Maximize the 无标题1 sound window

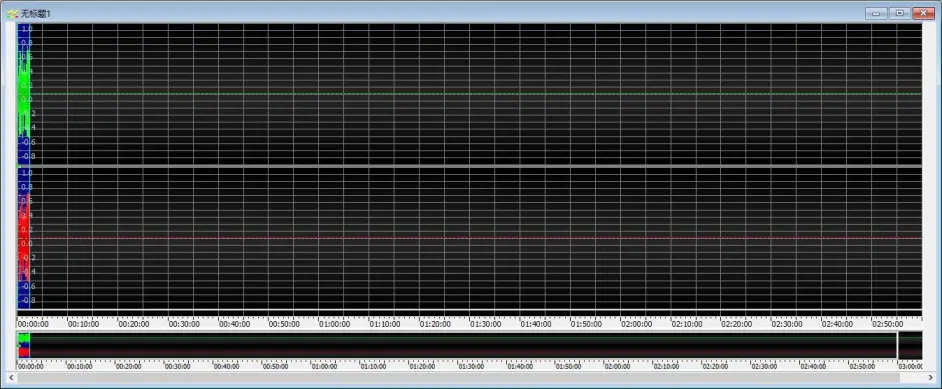pyautogui.click(x=899, y=13)
